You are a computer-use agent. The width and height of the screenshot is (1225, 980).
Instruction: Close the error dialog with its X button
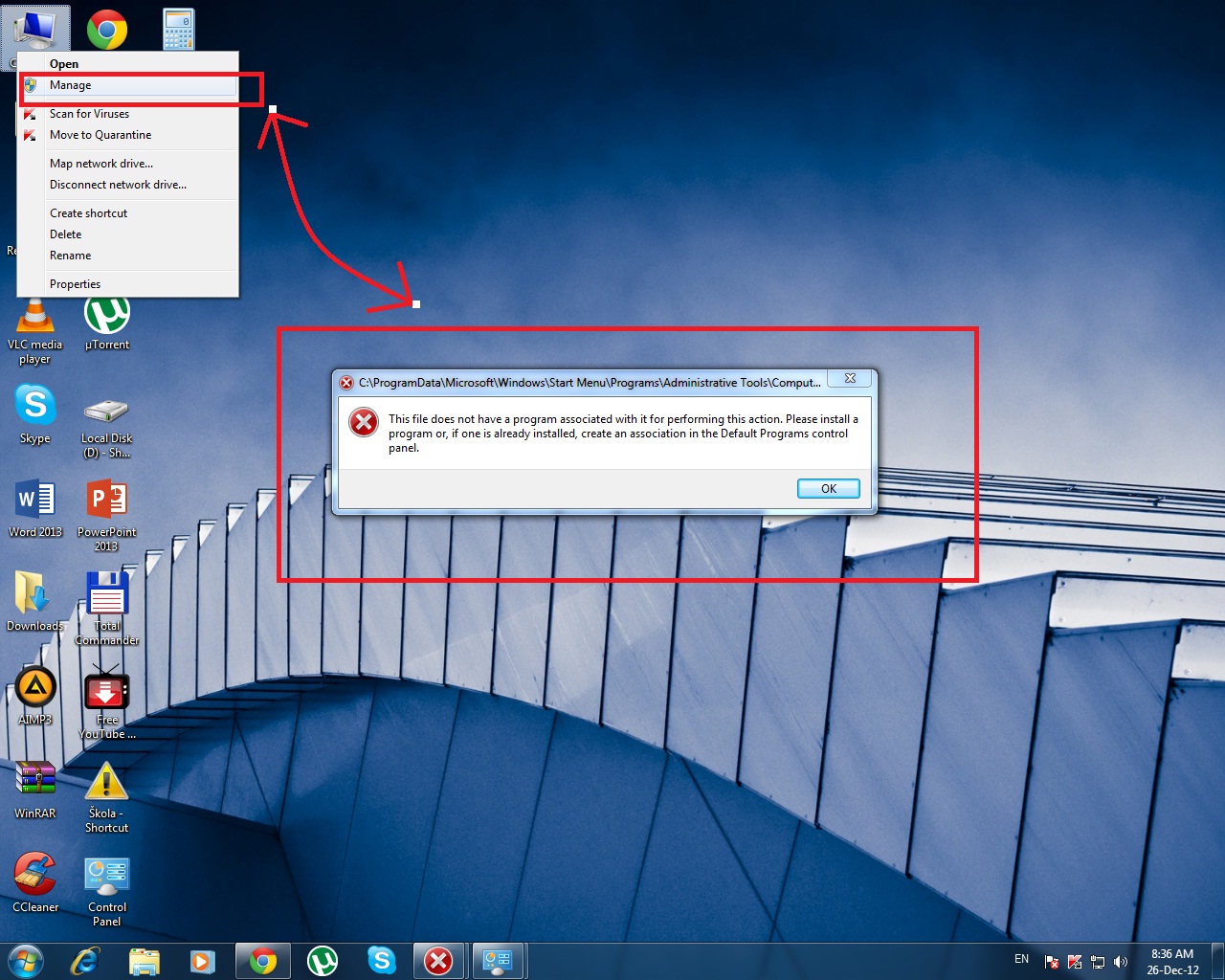click(x=850, y=379)
